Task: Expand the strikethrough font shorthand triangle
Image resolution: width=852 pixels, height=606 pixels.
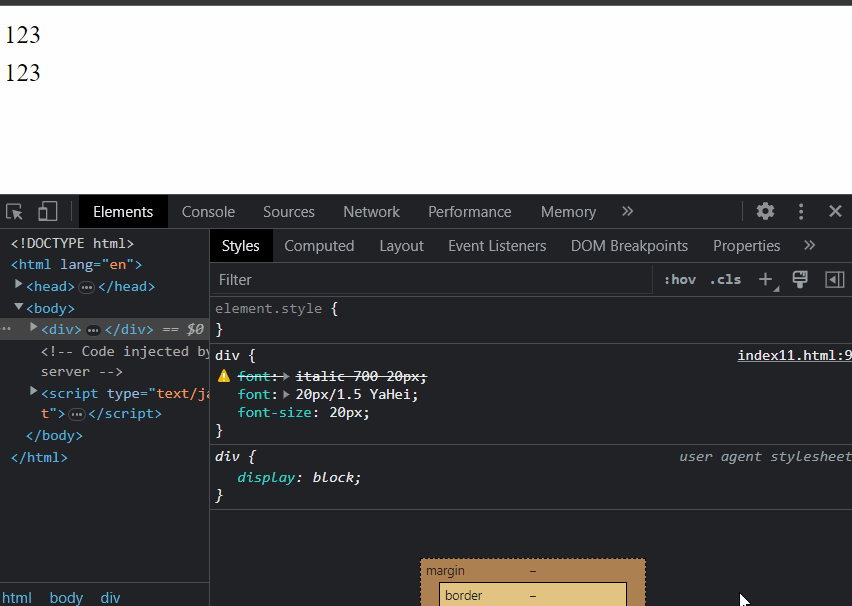Action: 286,376
